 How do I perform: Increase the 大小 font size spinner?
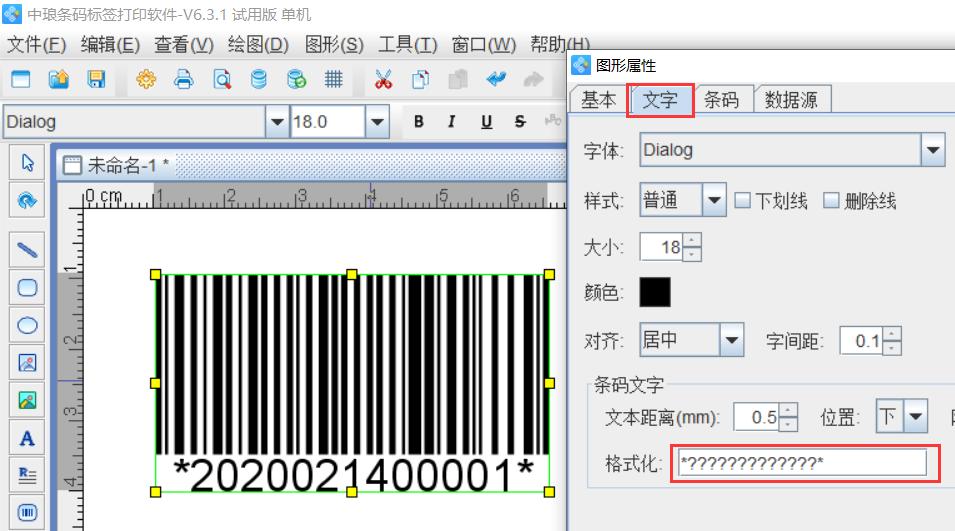click(x=692, y=240)
